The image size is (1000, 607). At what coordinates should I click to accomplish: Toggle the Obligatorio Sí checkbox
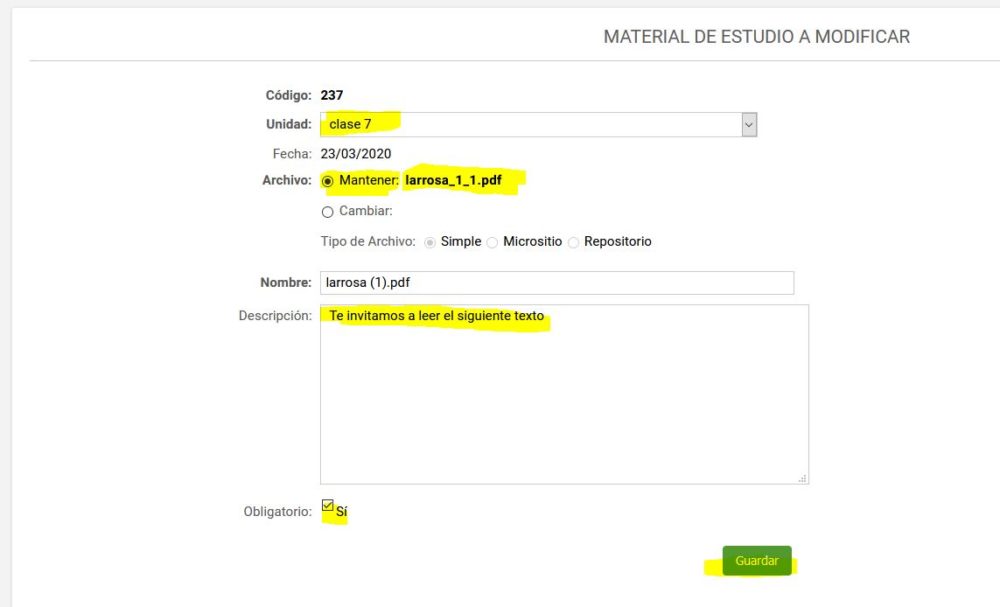pyautogui.click(x=328, y=506)
